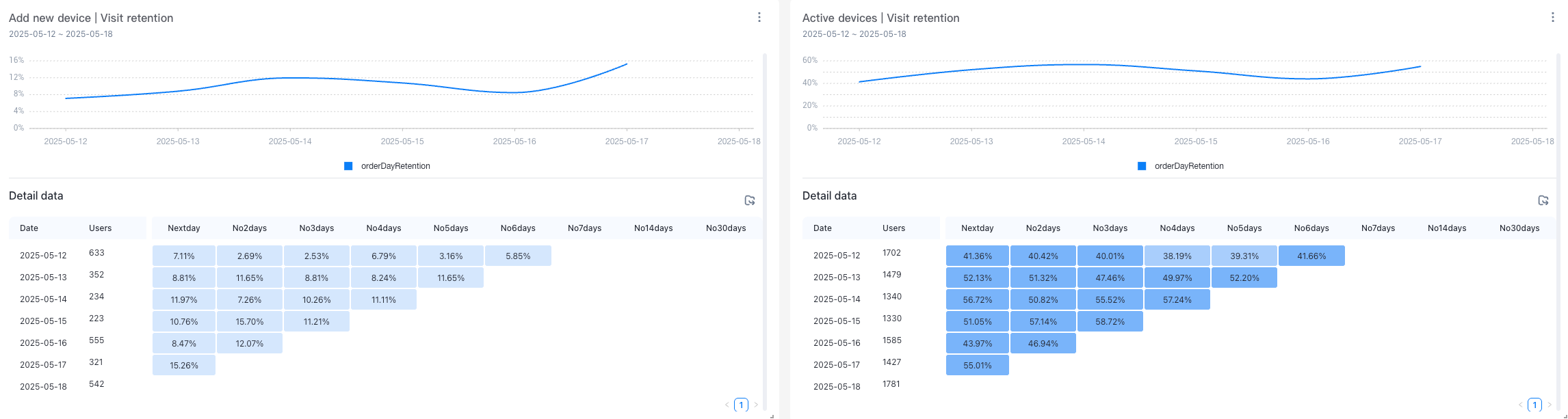Go to next page in Add new device table
Screen dimensions: 1568x419
[756, 405]
